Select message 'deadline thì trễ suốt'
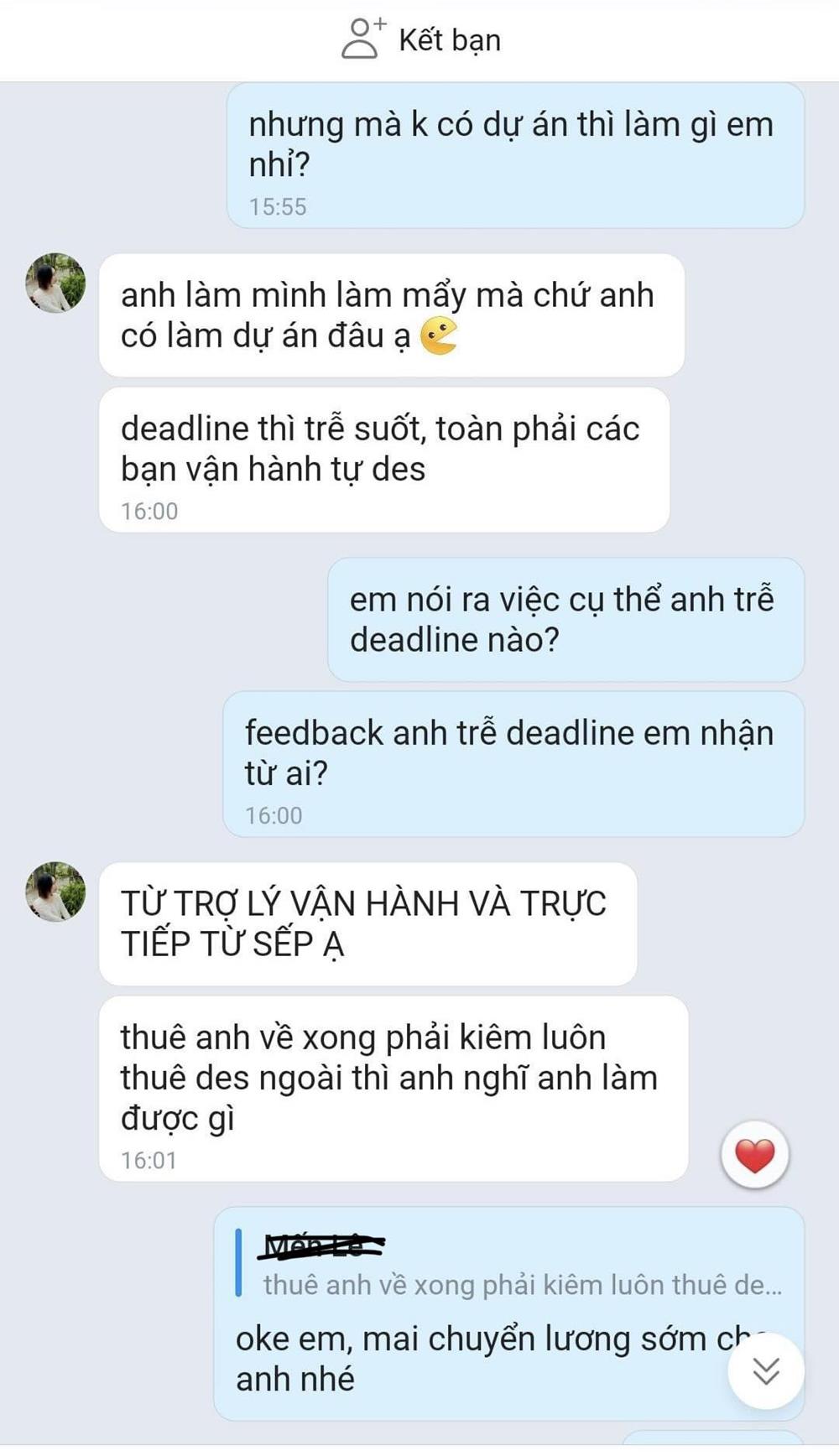Viewport: 839px width, 1456px height. tap(384, 460)
